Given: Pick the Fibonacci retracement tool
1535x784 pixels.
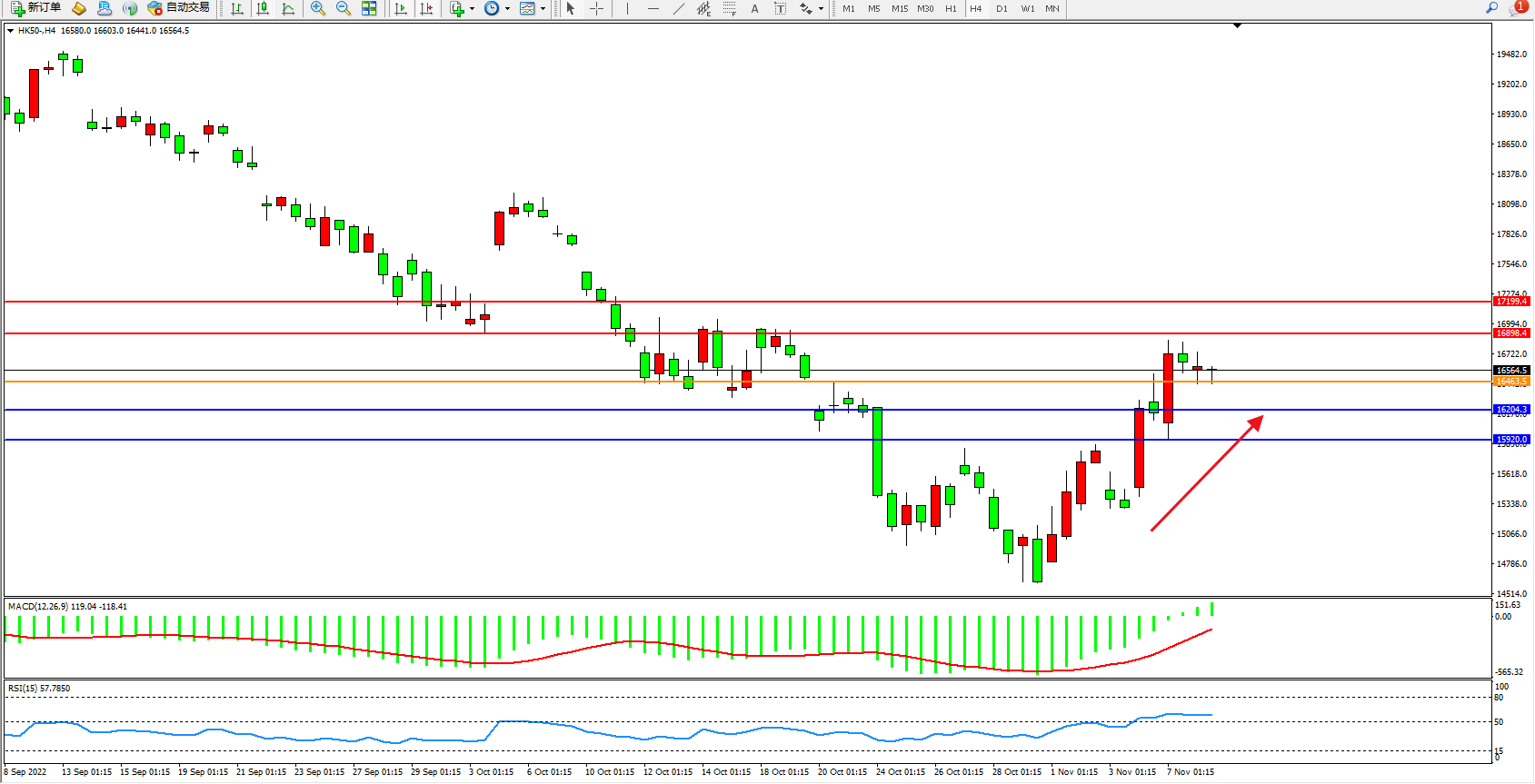Looking at the screenshot, I should point(729,8).
